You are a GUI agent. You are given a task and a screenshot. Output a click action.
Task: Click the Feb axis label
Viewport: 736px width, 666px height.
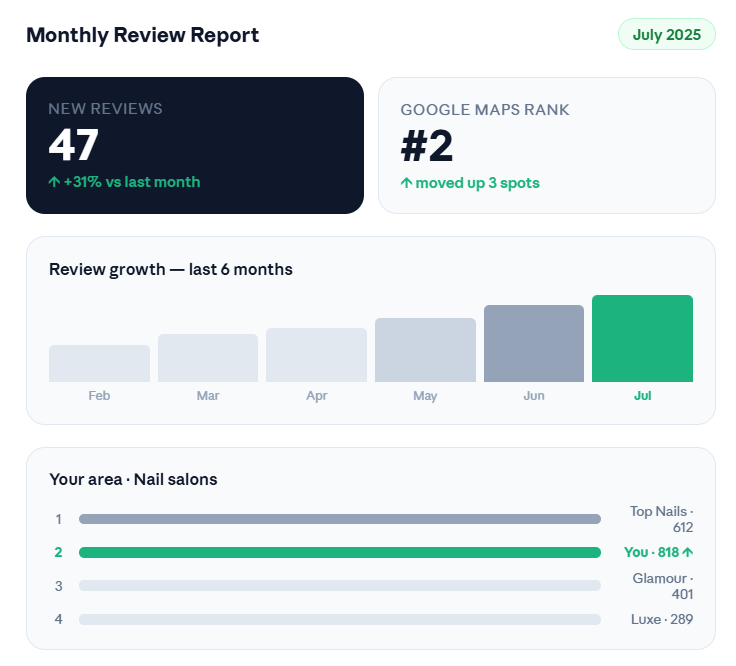coord(99,396)
